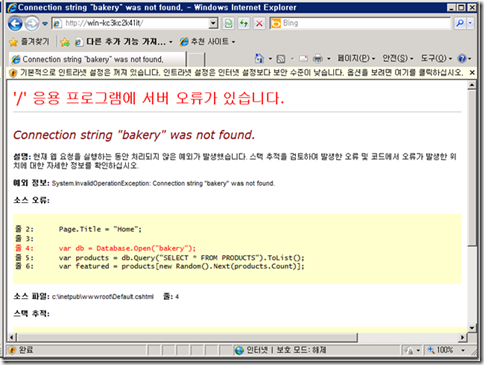Screen dimensions: 484x365
Task: Open the 페이지(P) menu
Action: pyautogui.click(x=356, y=59)
